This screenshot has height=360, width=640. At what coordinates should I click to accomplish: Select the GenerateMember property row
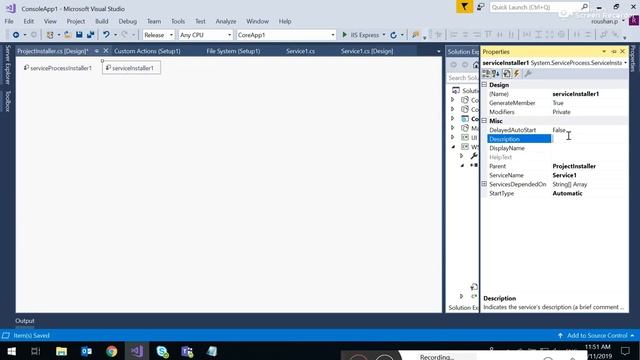point(558,103)
